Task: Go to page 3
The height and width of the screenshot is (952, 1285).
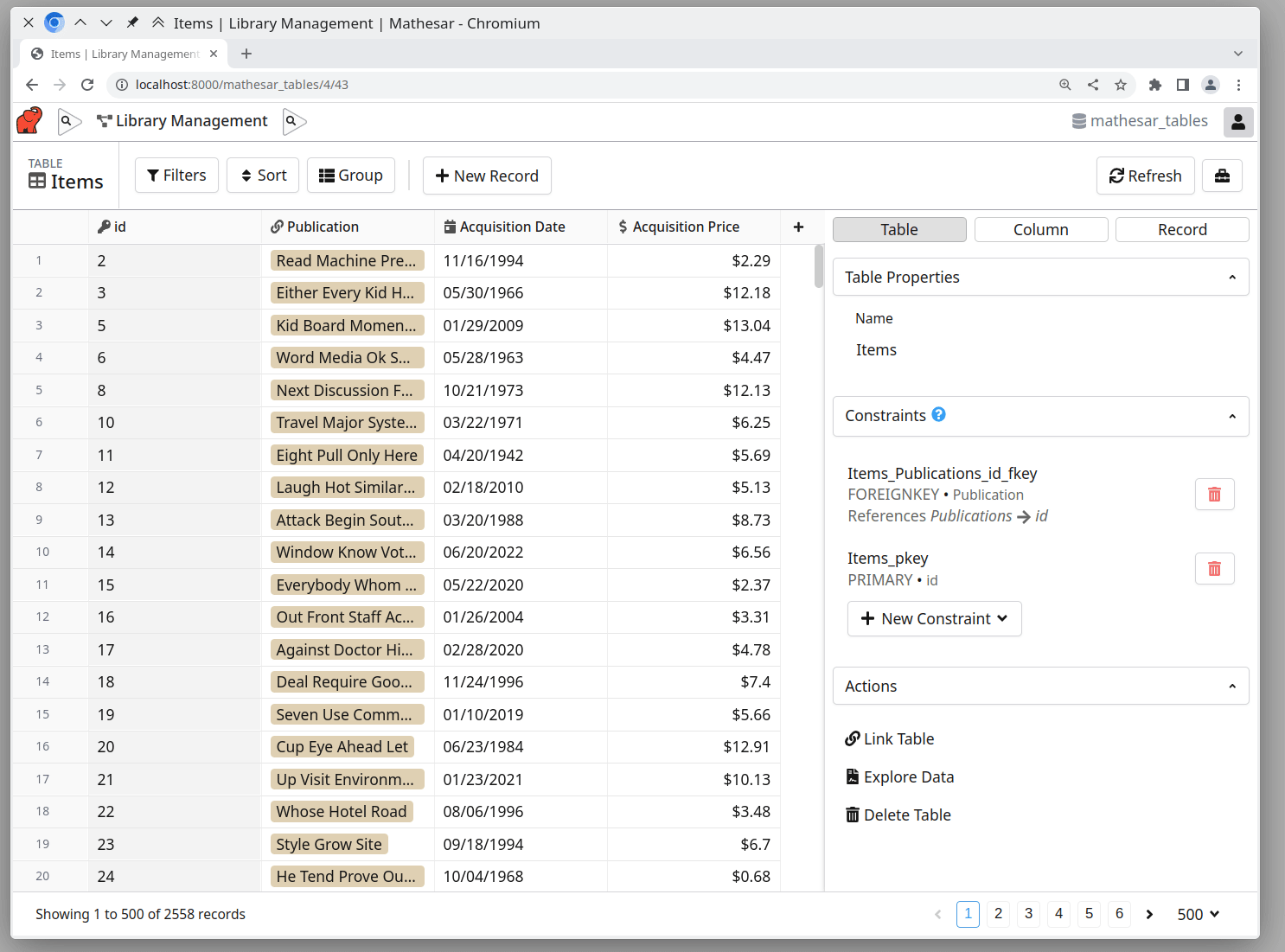Action: (x=1028, y=914)
